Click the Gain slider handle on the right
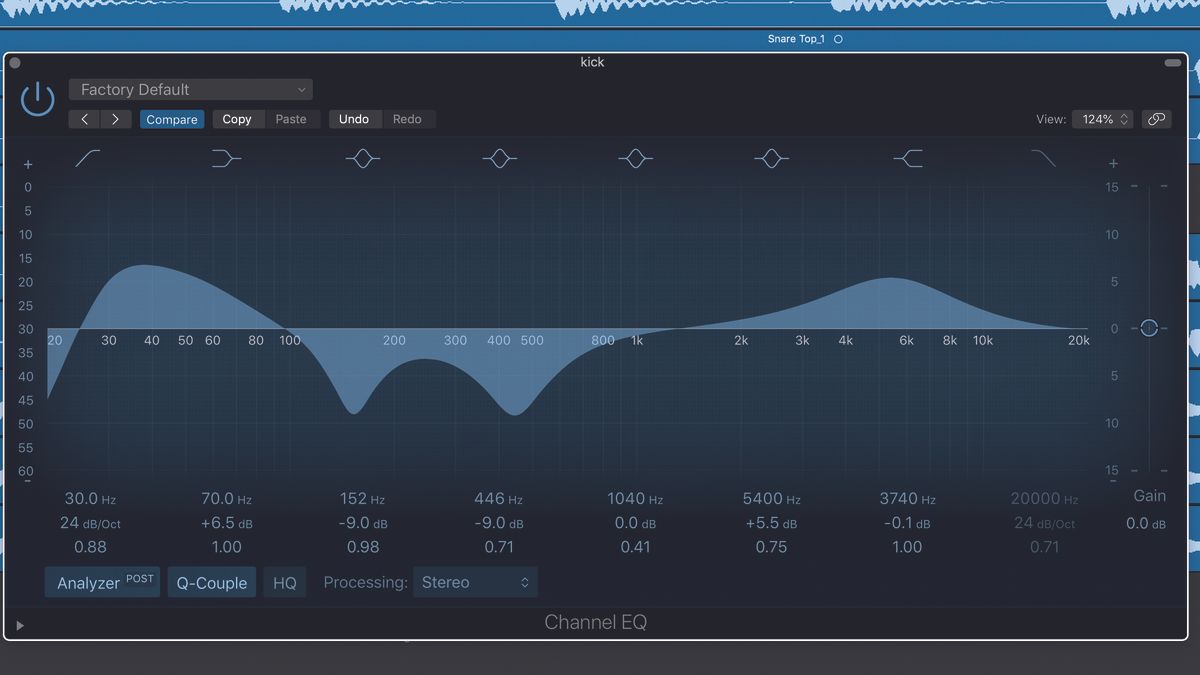The image size is (1200, 675). 1148,328
